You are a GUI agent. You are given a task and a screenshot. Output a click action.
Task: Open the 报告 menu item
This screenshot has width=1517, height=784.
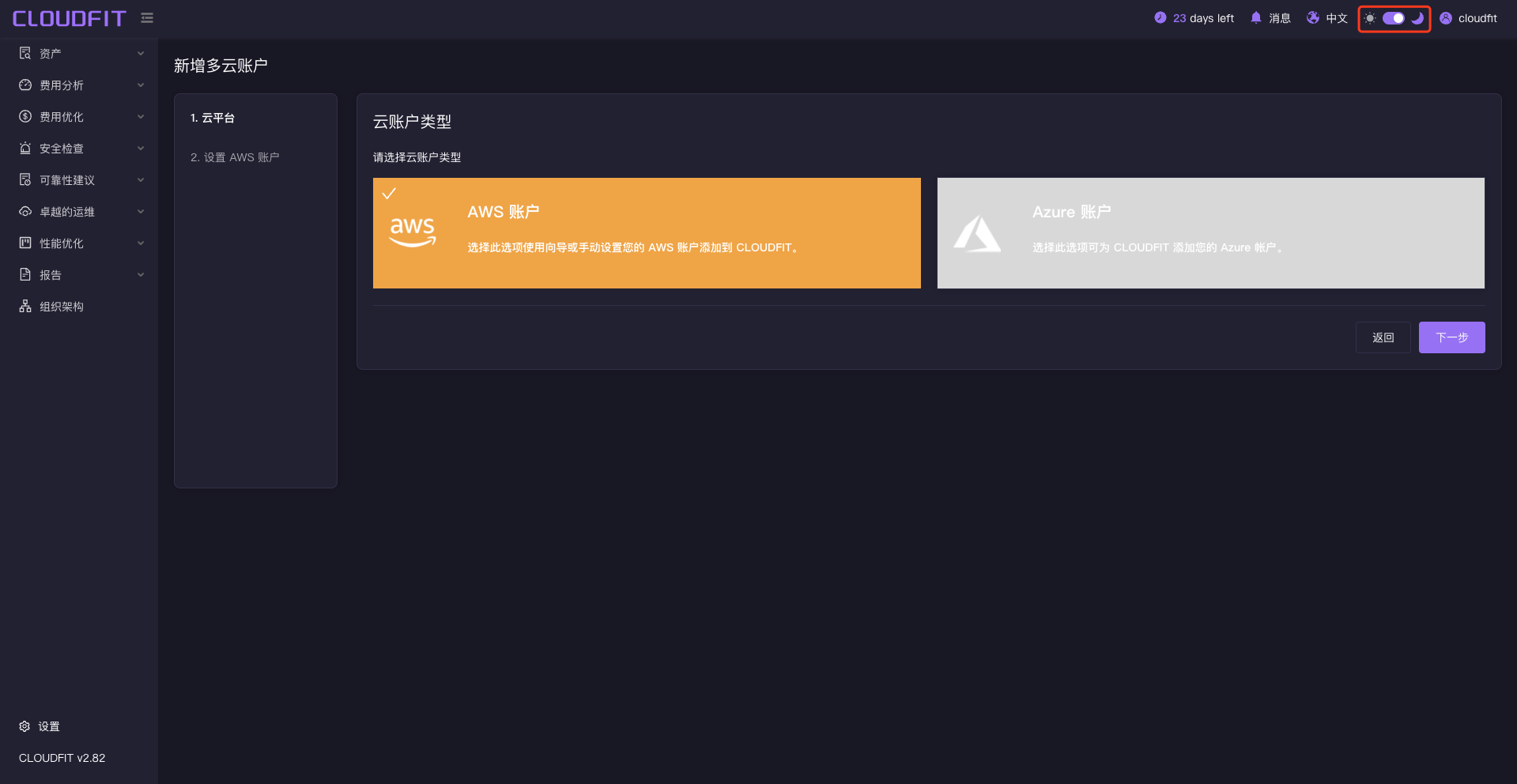point(79,274)
